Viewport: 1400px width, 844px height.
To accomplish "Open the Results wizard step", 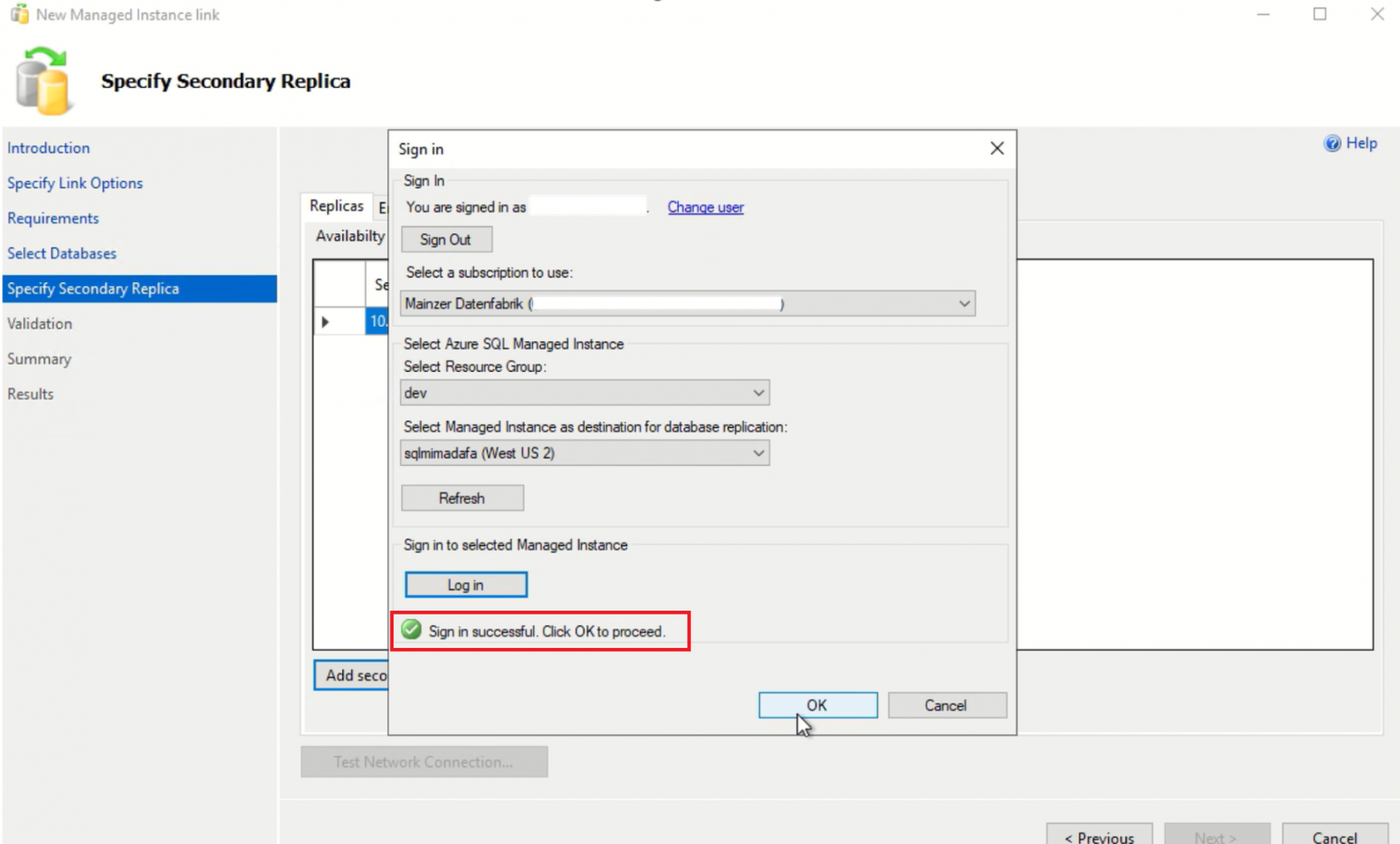I will (30, 394).
